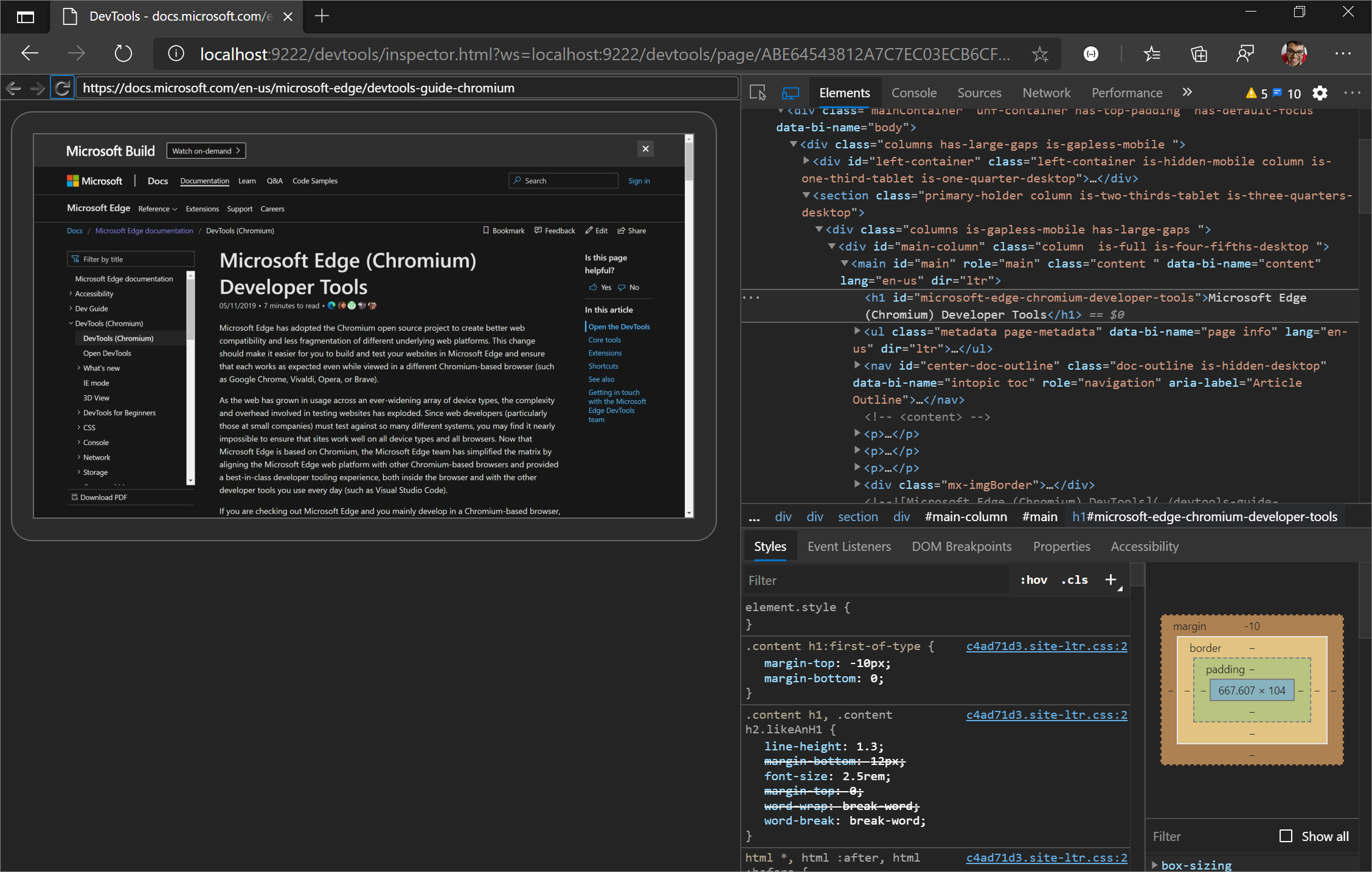Viewport: 1372px width, 872px height.
Task: Switch to the Styles tab in DevTools
Action: tap(769, 546)
